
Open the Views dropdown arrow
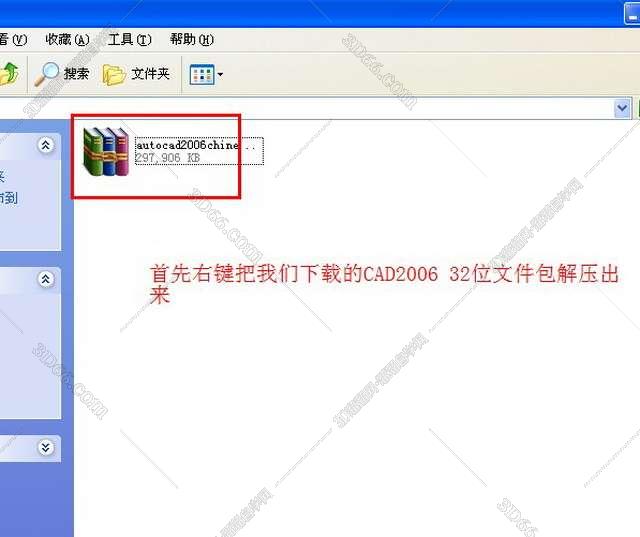(x=220, y=75)
